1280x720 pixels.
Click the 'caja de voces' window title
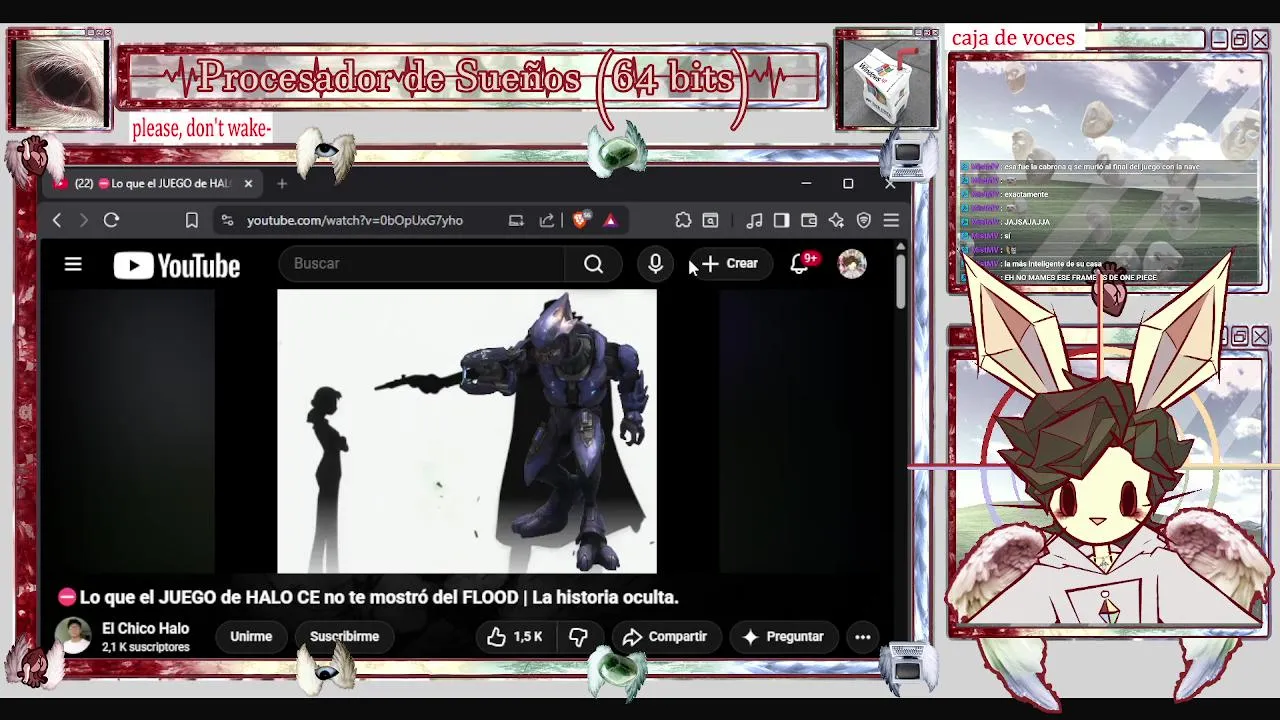[1013, 38]
